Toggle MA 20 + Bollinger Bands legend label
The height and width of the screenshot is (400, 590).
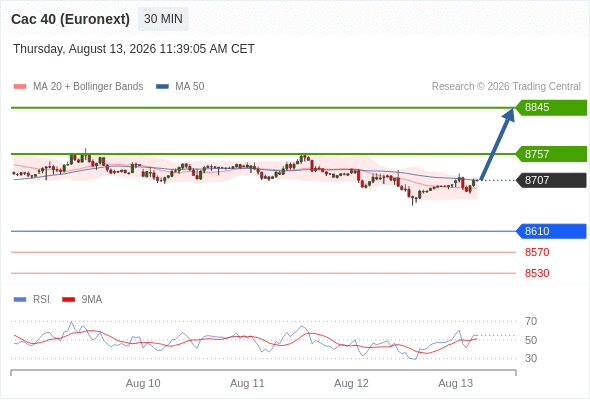click(88, 87)
